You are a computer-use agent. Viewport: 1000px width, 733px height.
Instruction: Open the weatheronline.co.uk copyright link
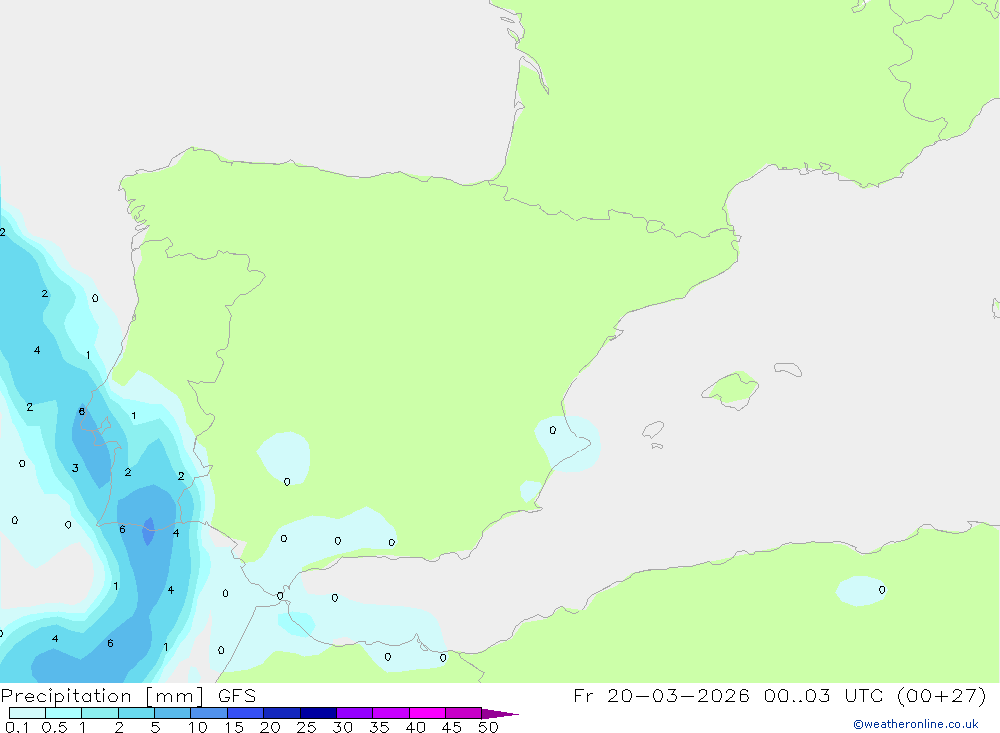(x=916, y=724)
